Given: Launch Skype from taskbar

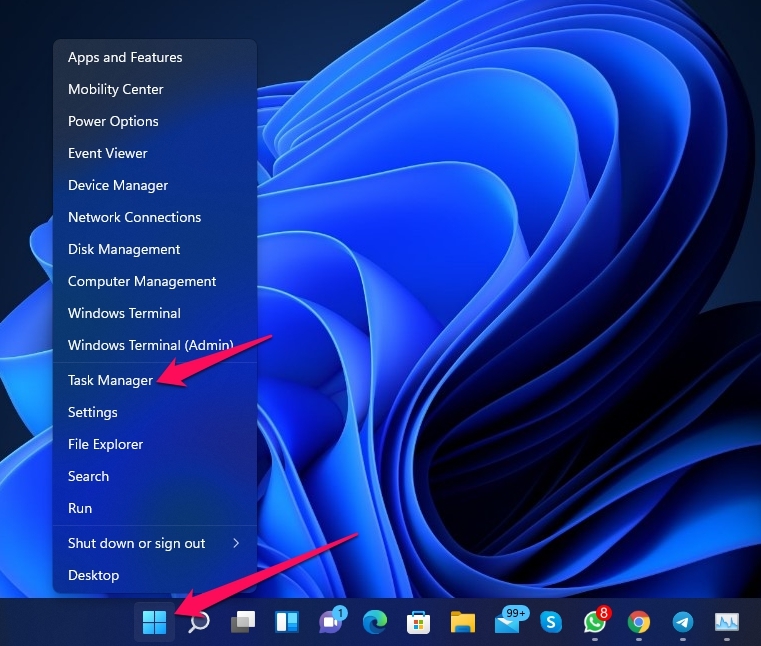Looking at the screenshot, I should (551, 622).
